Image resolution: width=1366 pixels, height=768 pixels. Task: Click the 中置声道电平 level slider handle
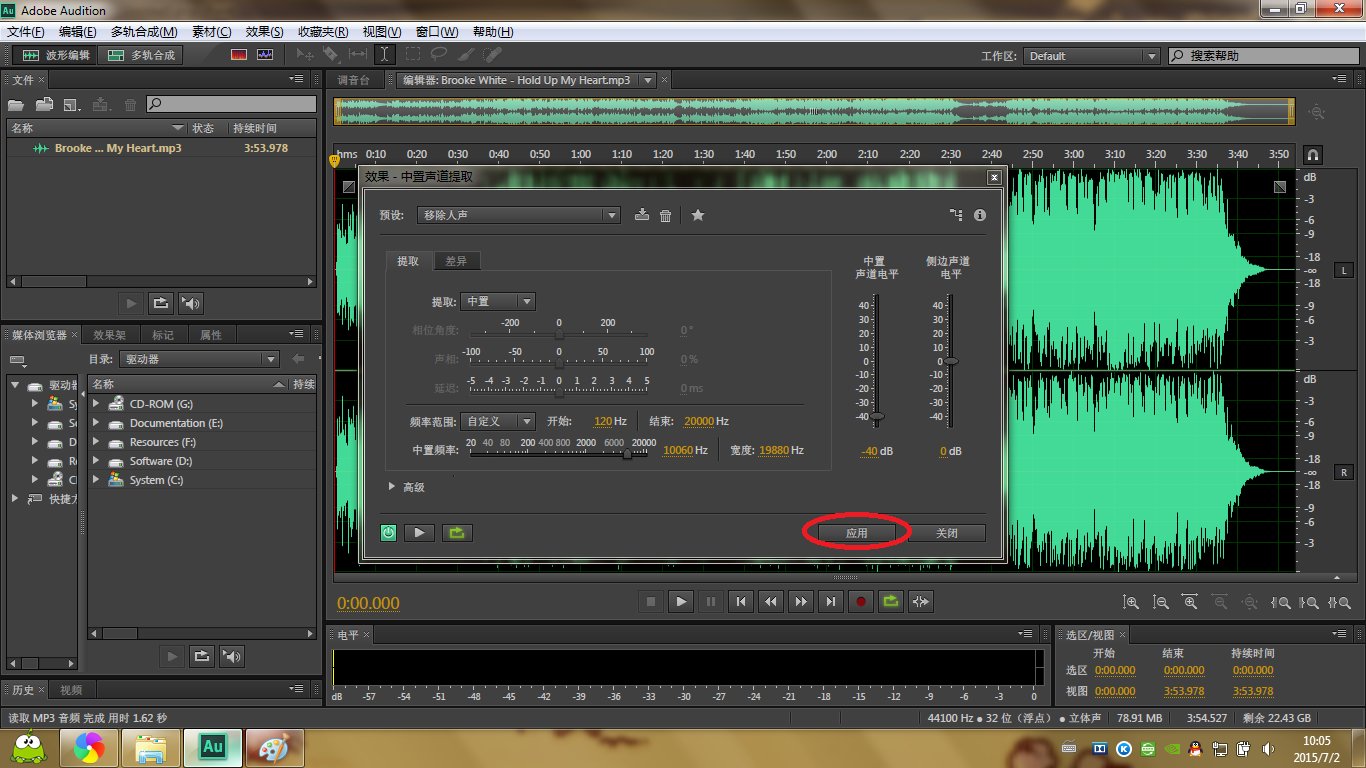[x=877, y=416]
